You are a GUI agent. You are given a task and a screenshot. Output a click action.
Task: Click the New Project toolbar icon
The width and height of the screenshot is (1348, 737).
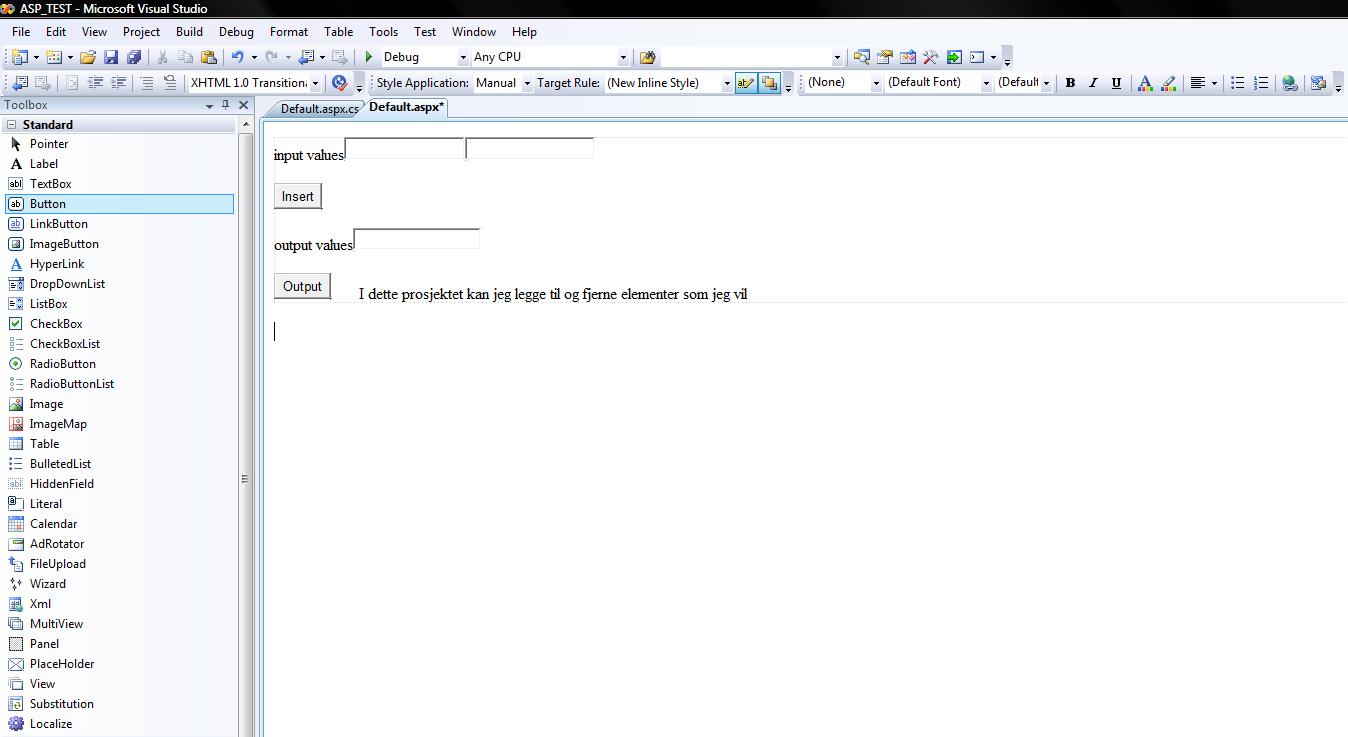coord(19,57)
